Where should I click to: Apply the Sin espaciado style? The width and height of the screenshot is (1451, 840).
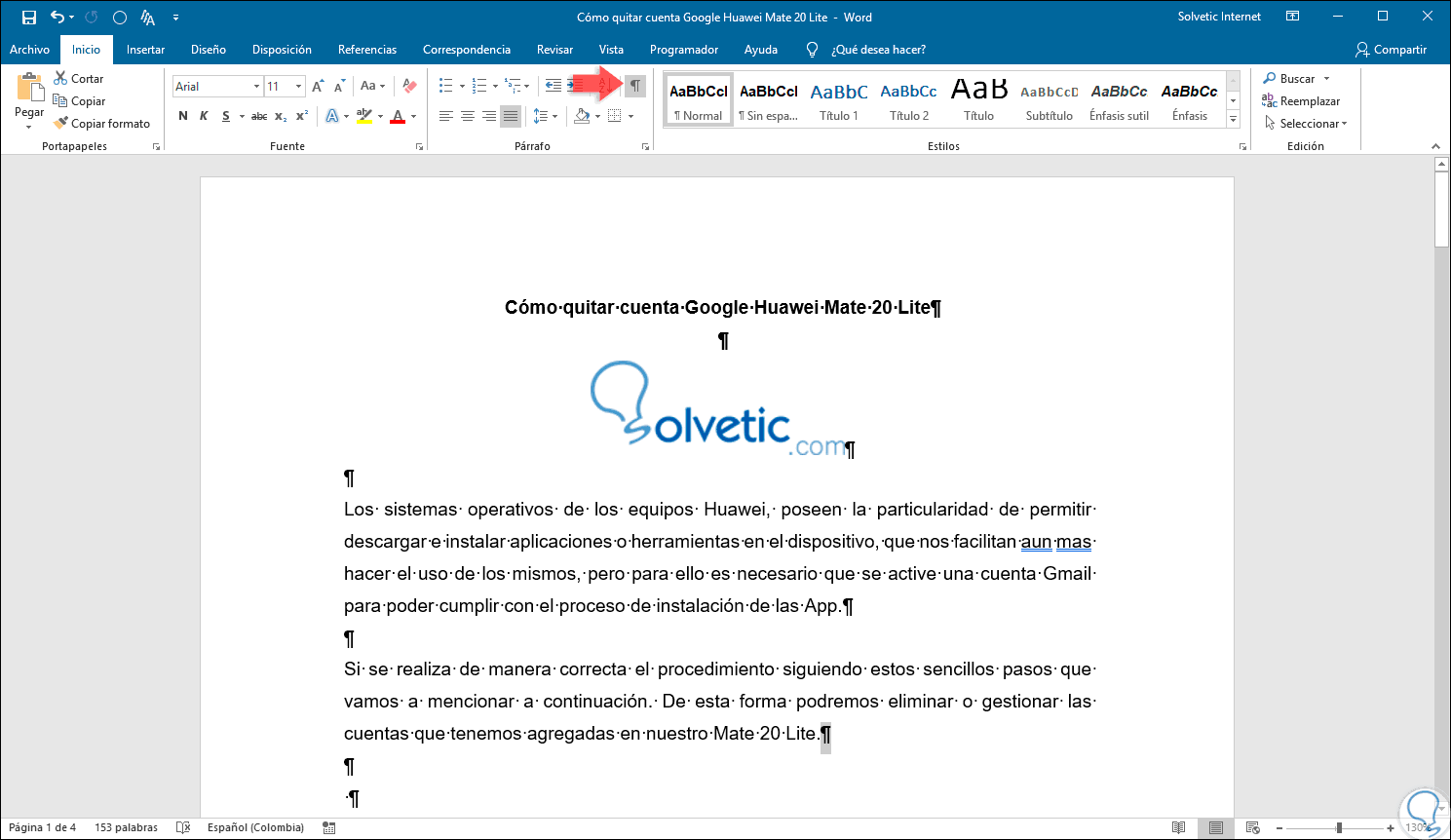click(x=769, y=100)
